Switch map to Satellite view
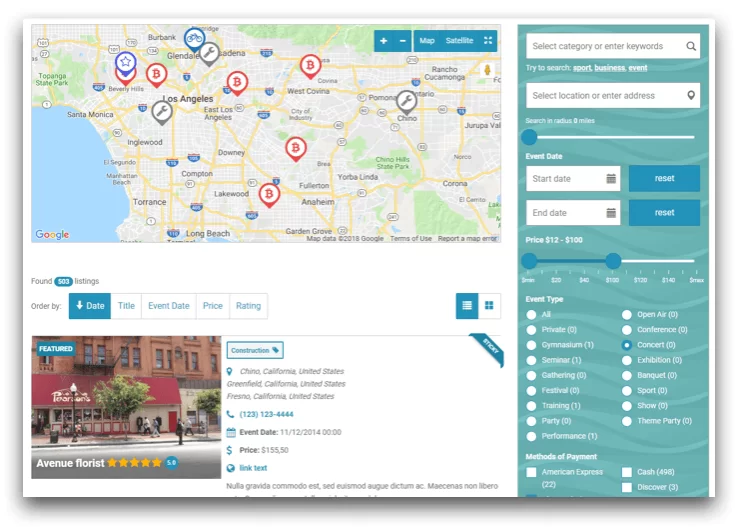This screenshot has height=527, width=735. (459, 41)
